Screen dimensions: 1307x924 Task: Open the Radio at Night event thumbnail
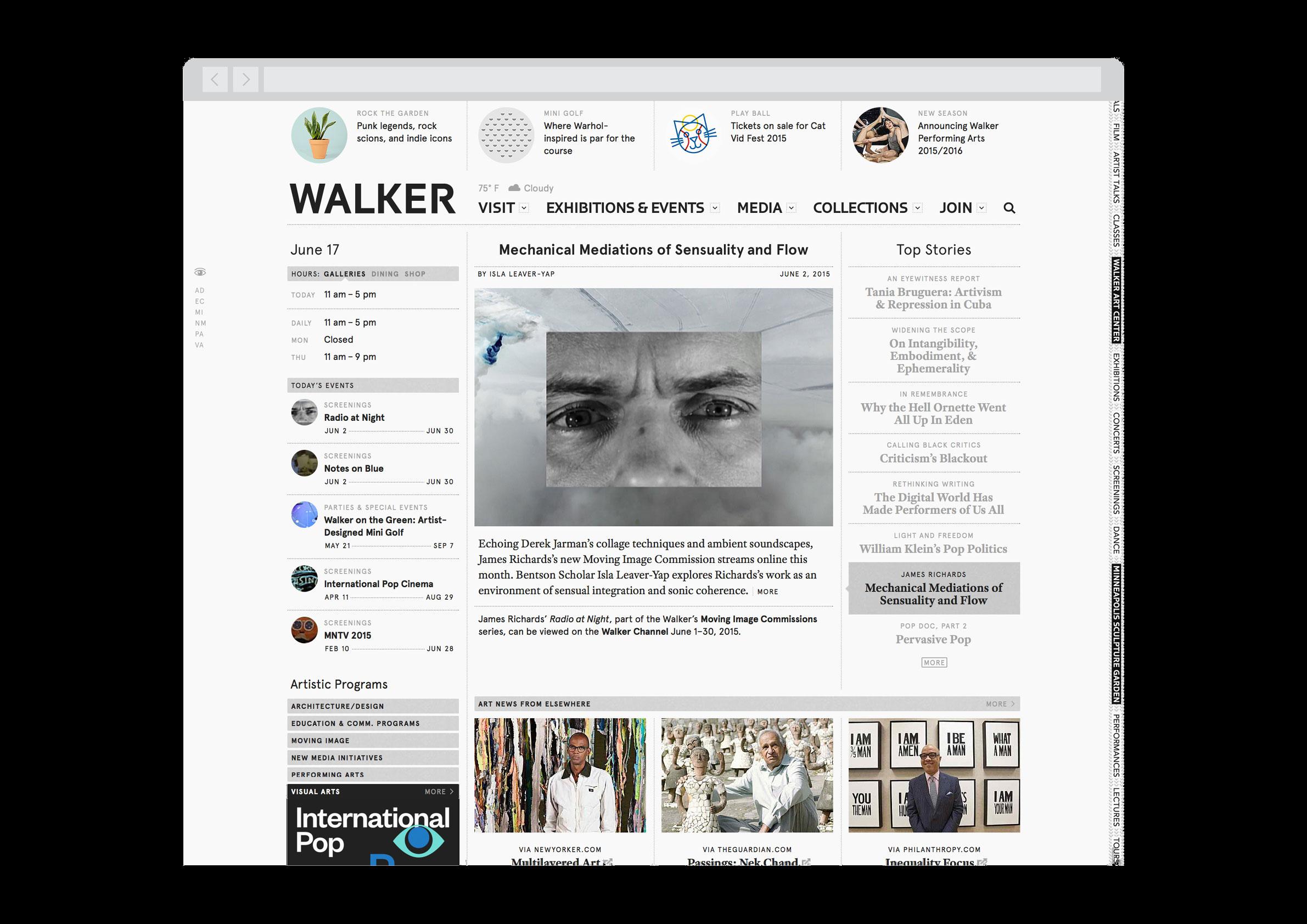point(305,413)
